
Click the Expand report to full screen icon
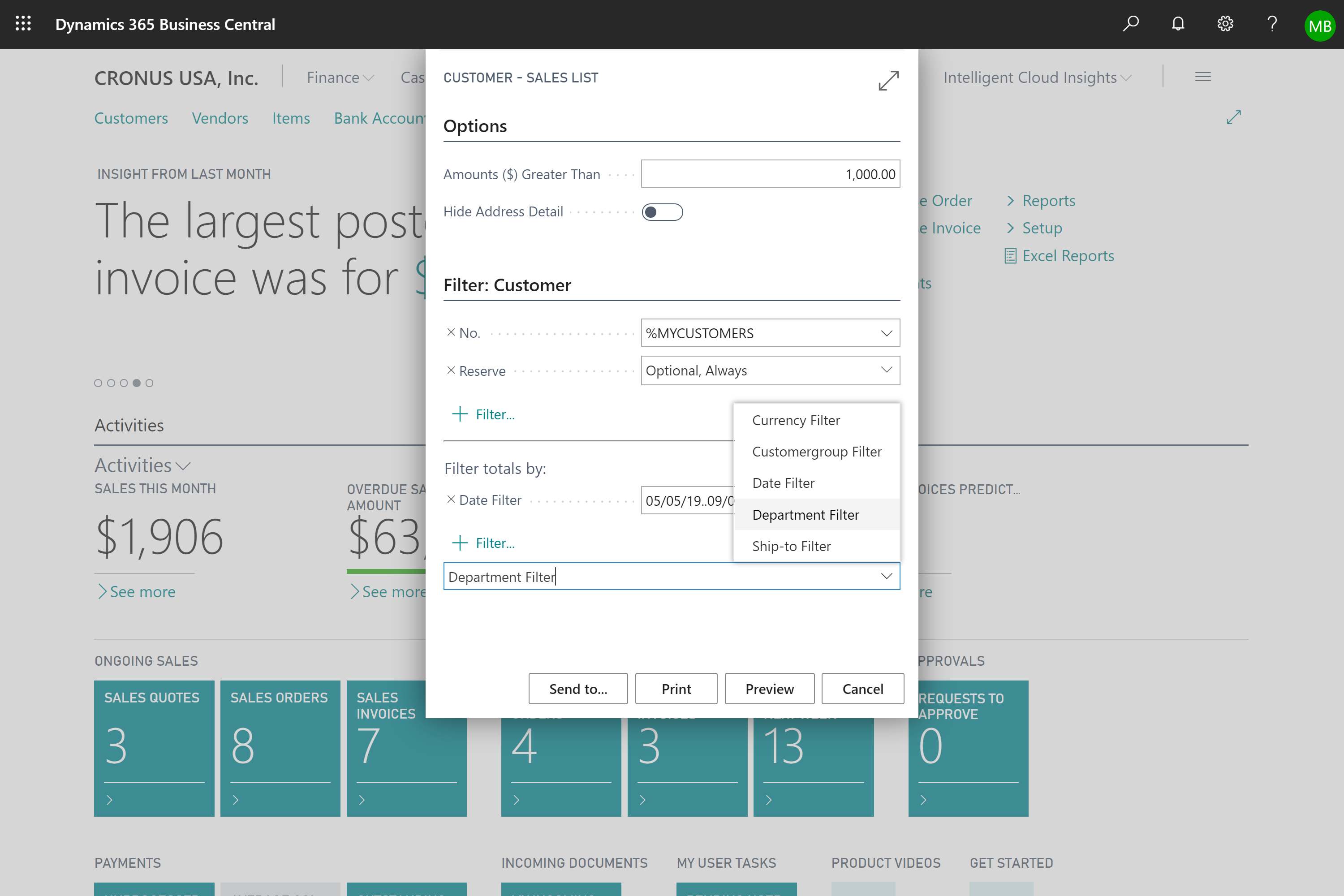[888, 80]
